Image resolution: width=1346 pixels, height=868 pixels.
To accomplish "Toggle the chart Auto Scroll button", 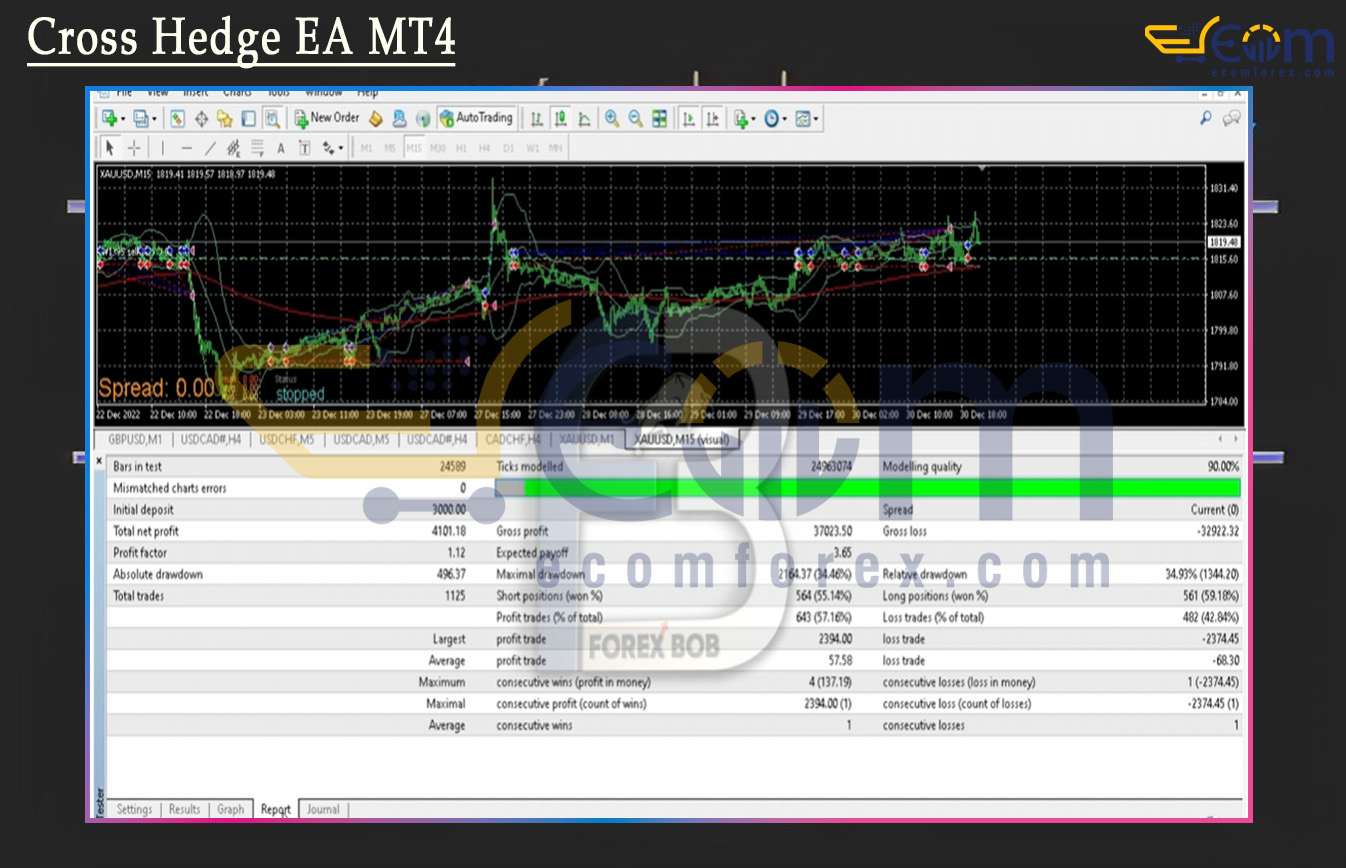I will click(688, 119).
